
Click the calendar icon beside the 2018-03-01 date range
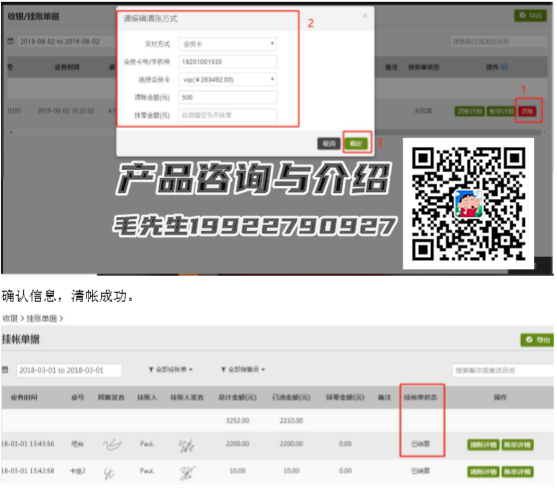(x=5, y=370)
